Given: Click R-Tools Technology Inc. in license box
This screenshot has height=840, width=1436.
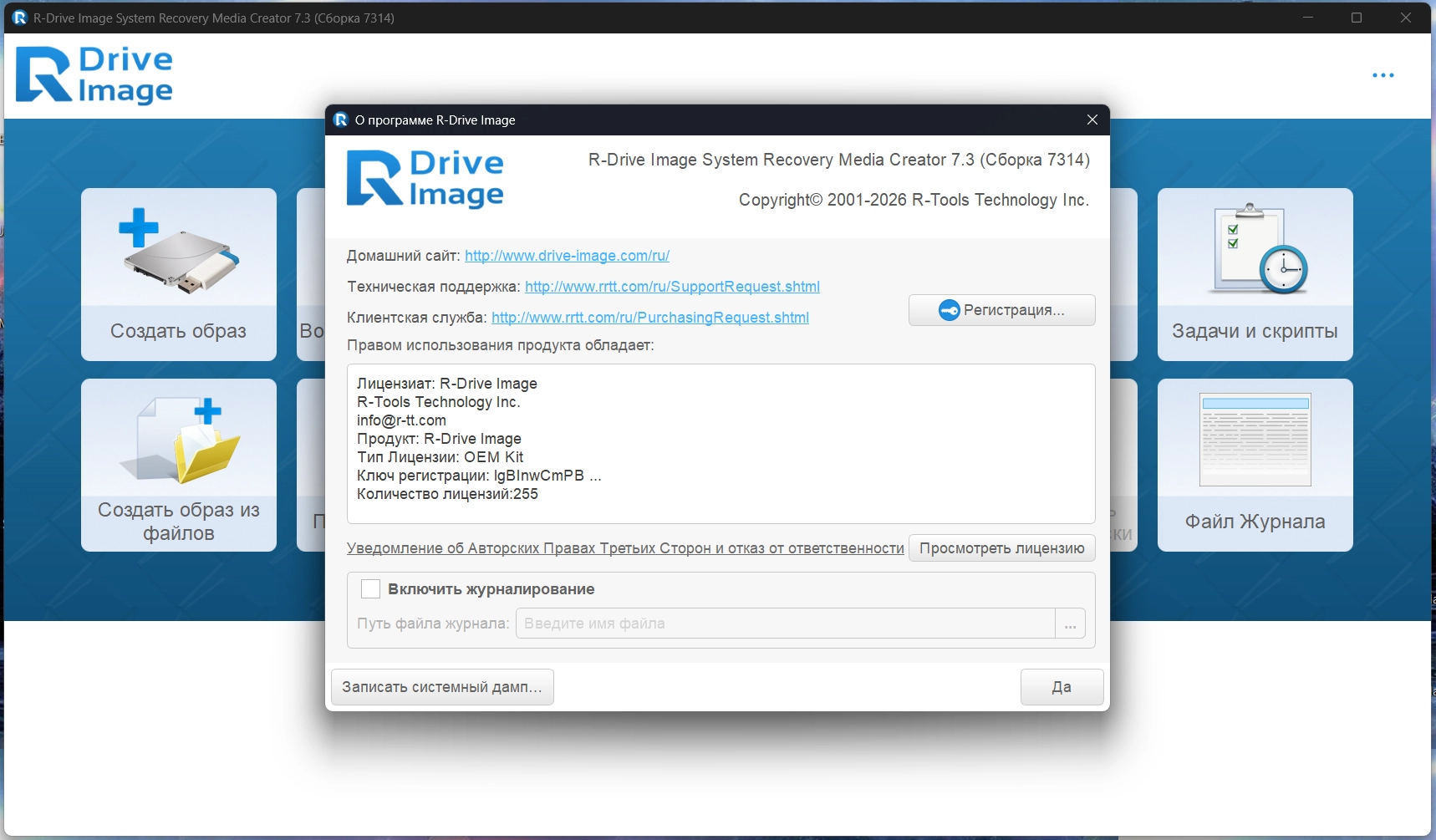Looking at the screenshot, I should 439,402.
